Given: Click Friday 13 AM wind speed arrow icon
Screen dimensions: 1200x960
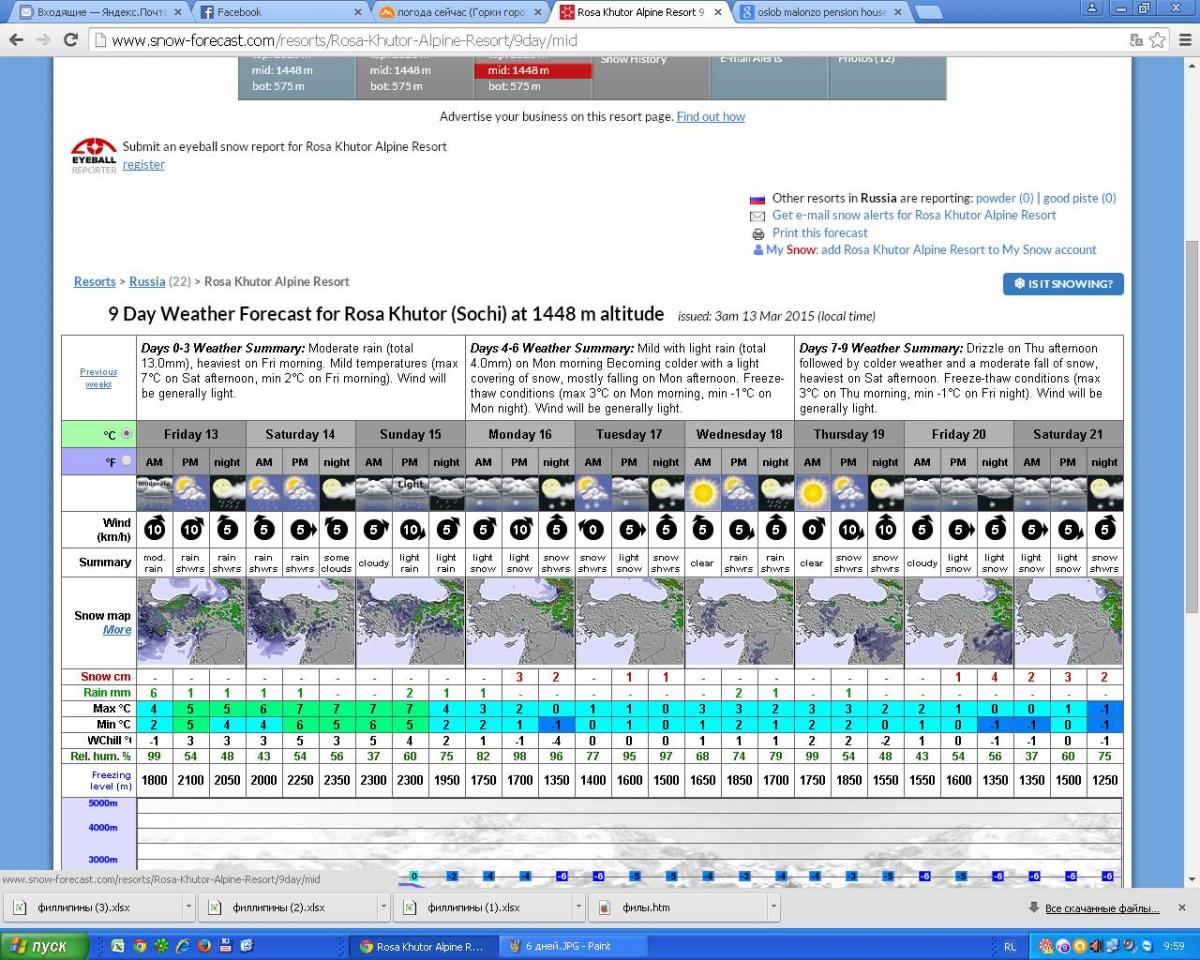Looking at the screenshot, I should tap(155, 529).
